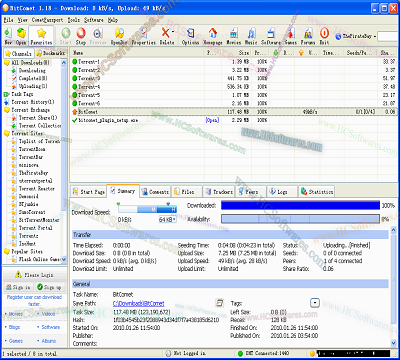
Task: Select Uploading(1) in the sidebar tree
Action: coord(33,86)
